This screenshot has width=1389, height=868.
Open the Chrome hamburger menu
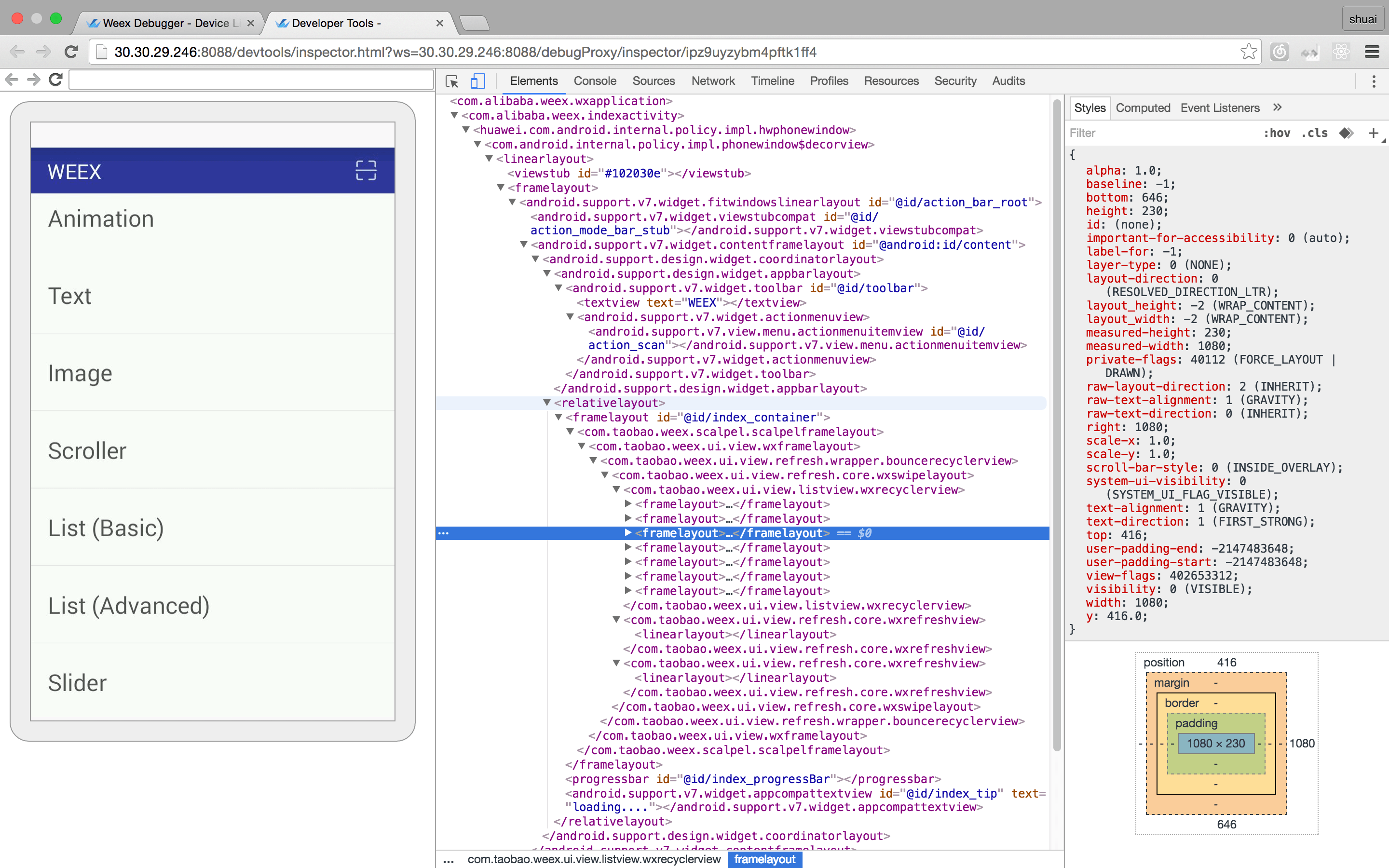pyautogui.click(x=1372, y=52)
